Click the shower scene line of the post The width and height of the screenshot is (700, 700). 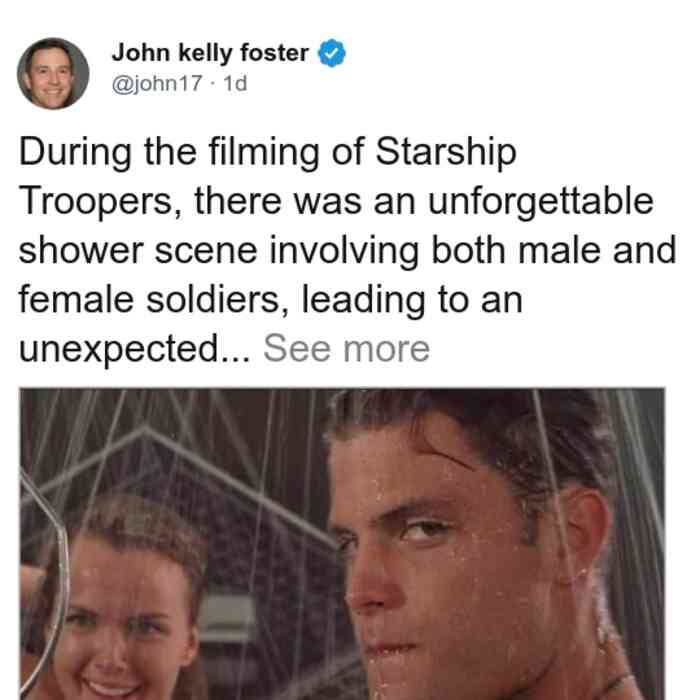(x=347, y=251)
